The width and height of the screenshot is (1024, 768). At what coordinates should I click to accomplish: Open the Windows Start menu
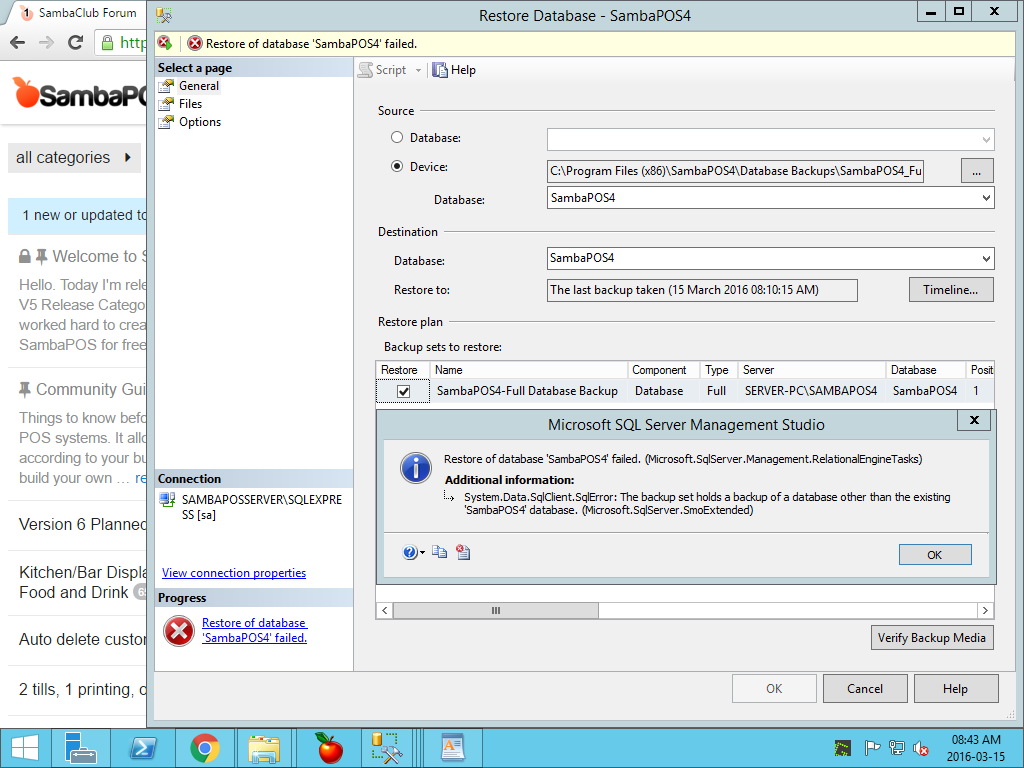click(25, 748)
